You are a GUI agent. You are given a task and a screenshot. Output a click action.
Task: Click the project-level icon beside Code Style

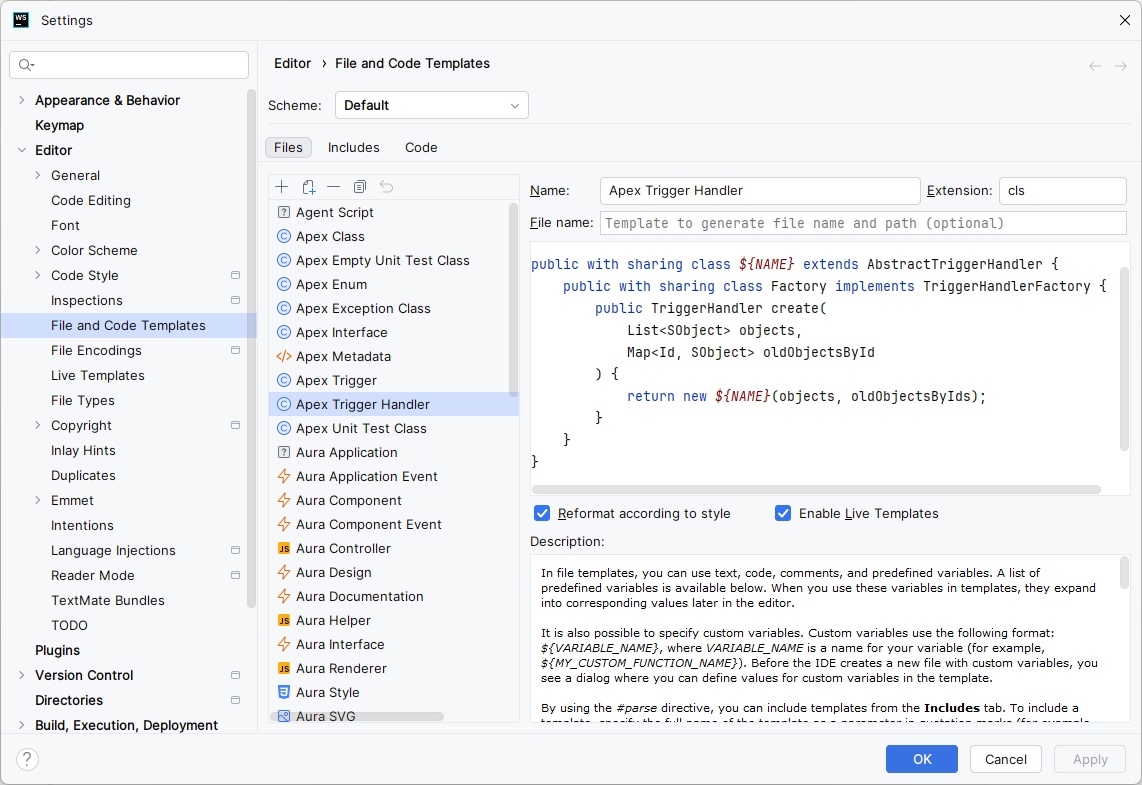point(235,275)
